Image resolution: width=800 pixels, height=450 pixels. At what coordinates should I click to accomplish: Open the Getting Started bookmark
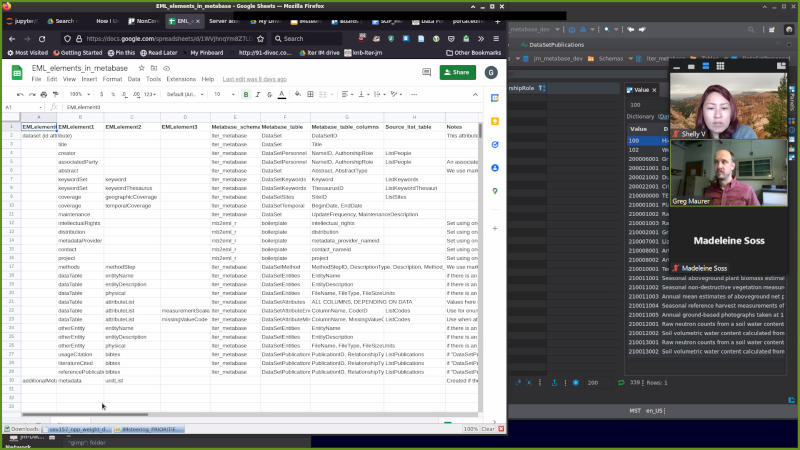point(80,52)
